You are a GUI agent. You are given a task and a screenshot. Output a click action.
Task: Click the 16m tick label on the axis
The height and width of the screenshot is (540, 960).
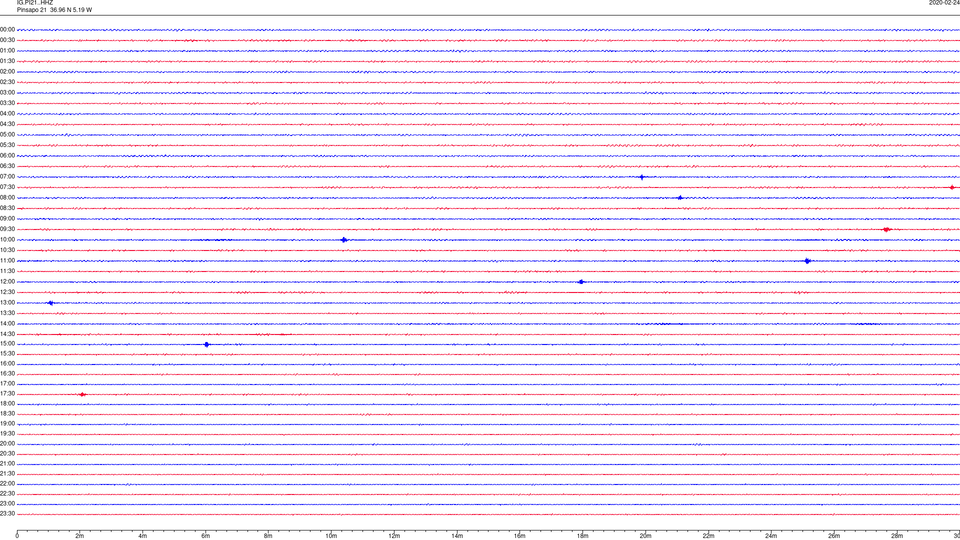pyautogui.click(x=520, y=536)
